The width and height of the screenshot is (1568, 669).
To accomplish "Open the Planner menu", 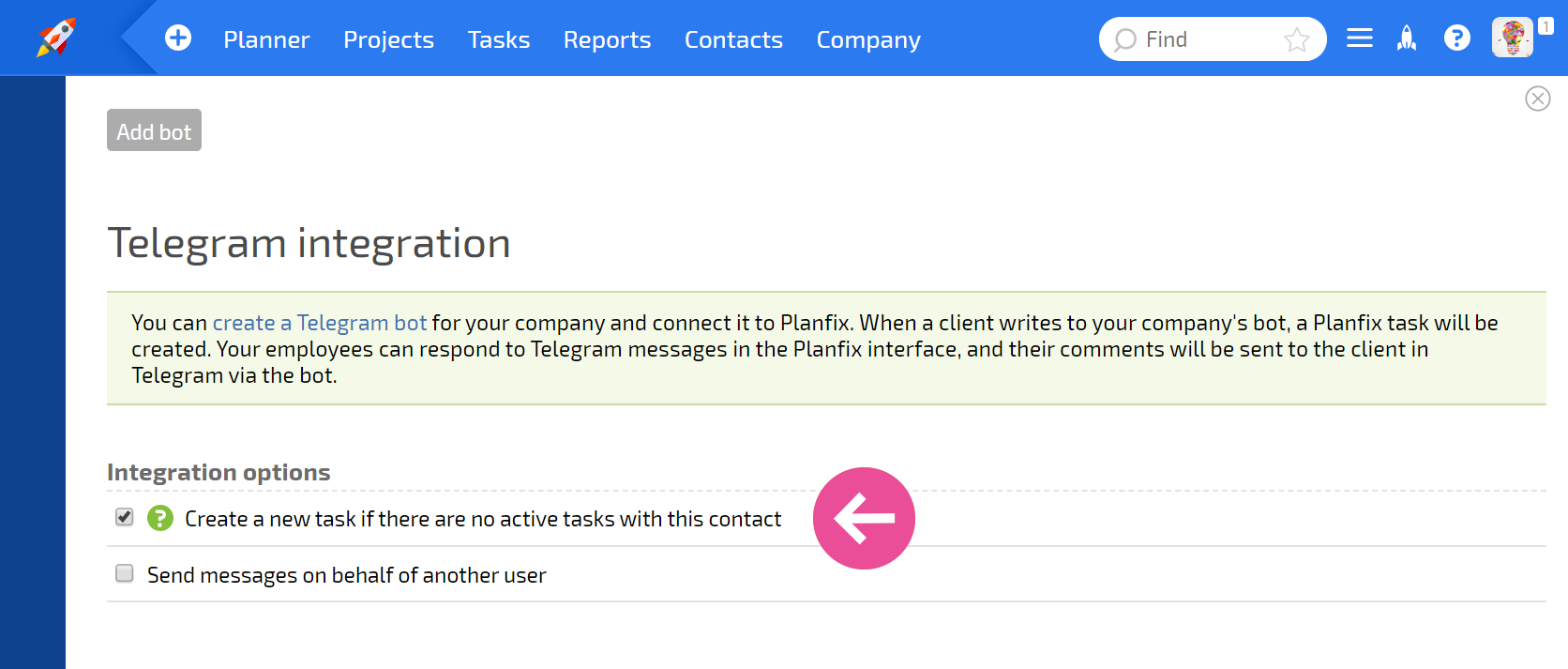I will pyautogui.click(x=266, y=39).
